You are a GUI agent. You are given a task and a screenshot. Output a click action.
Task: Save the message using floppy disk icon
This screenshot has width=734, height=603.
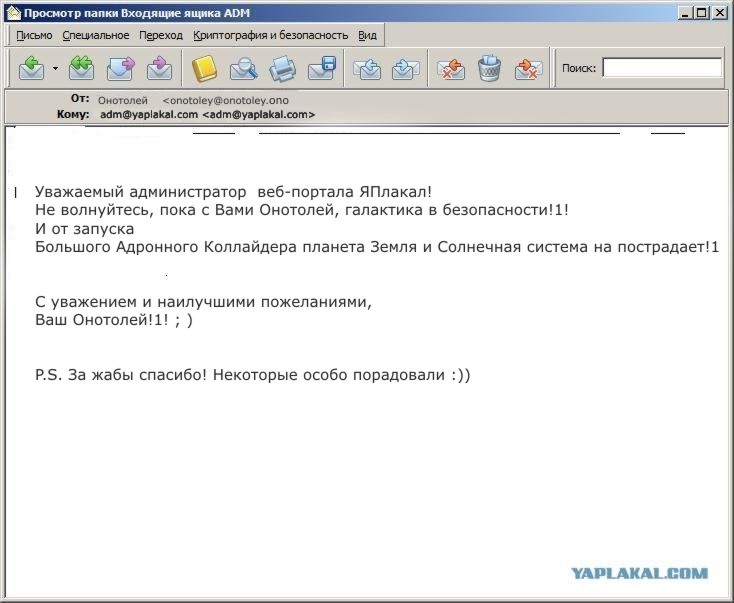[x=322, y=68]
